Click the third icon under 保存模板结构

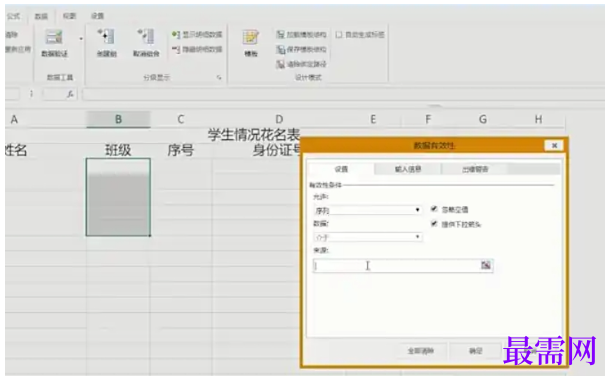(x=280, y=64)
